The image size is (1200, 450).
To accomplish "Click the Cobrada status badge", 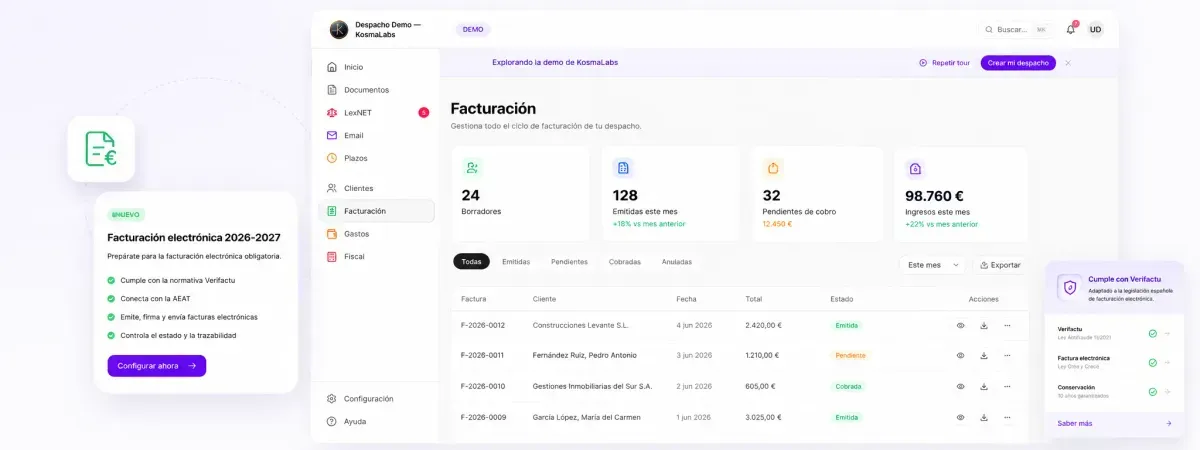I will [849, 386].
